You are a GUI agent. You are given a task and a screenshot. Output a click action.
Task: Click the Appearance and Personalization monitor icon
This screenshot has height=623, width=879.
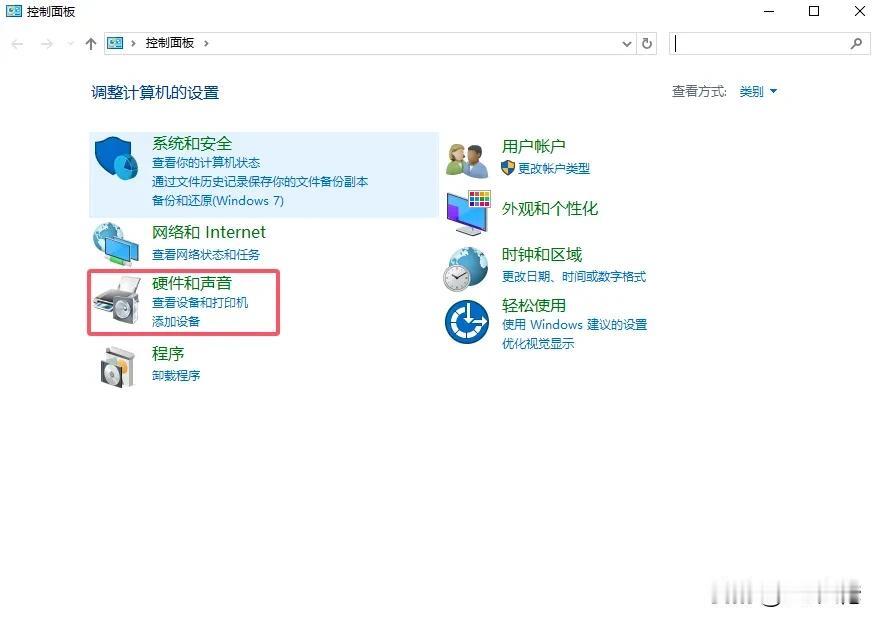pos(469,213)
